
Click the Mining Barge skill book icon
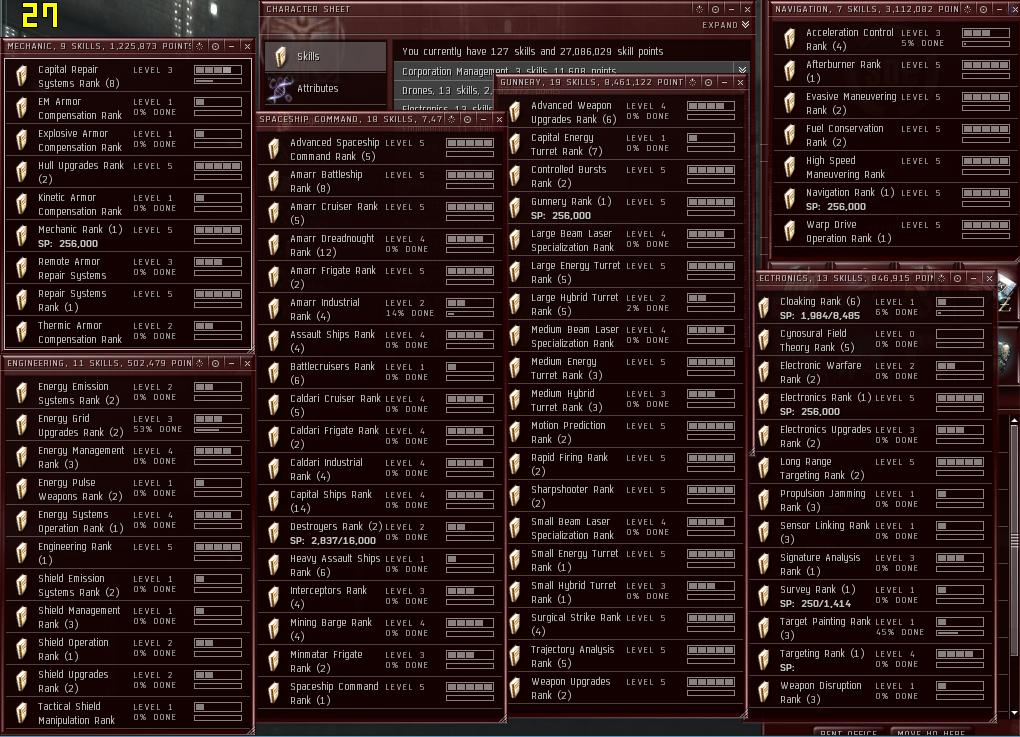[x=274, y=630]
